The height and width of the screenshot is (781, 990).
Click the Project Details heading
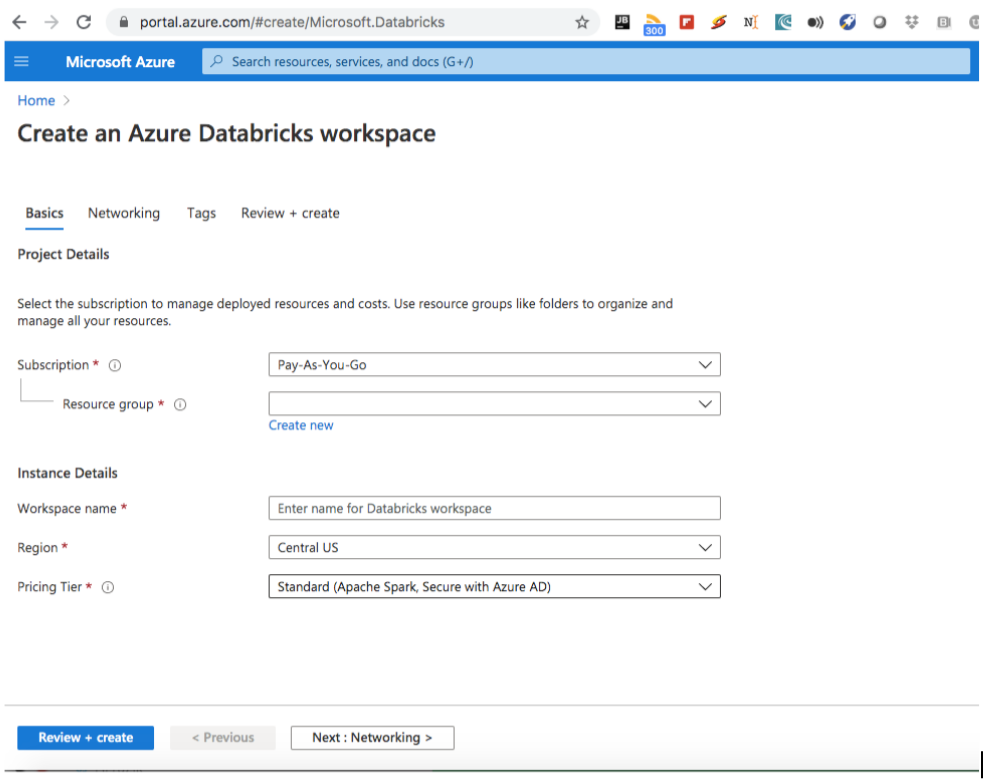pos(63,254)
